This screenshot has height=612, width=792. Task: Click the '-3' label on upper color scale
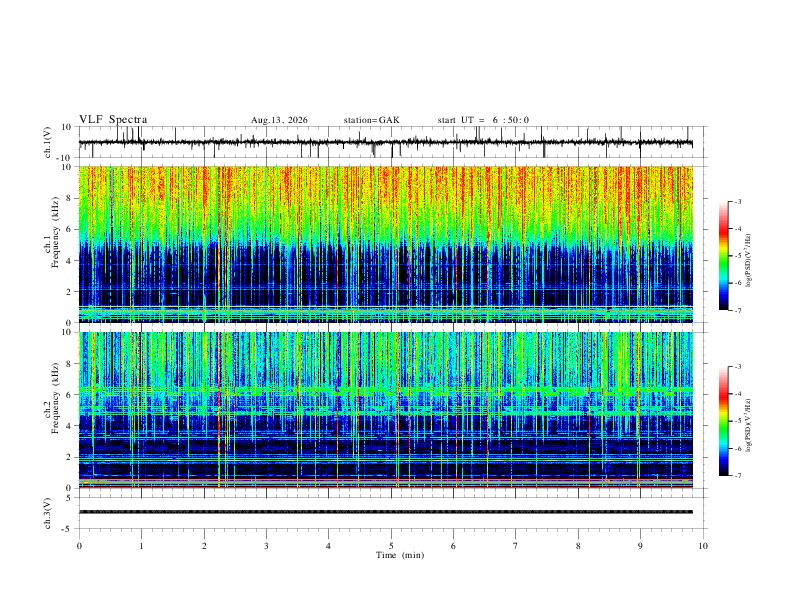click(737, 201)
